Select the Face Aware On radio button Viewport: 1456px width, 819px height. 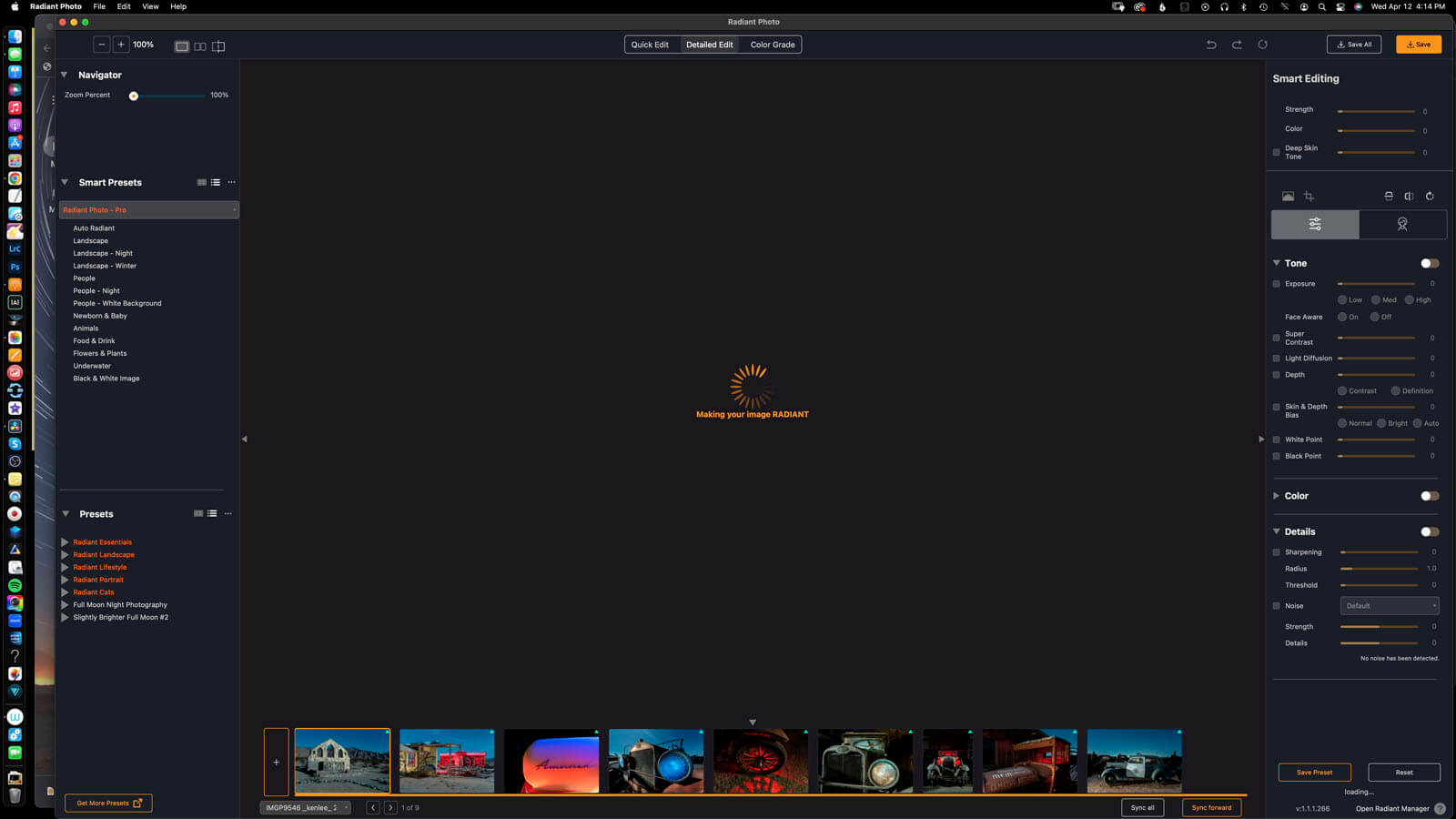pyautogui.click(x=1342, y=318)
